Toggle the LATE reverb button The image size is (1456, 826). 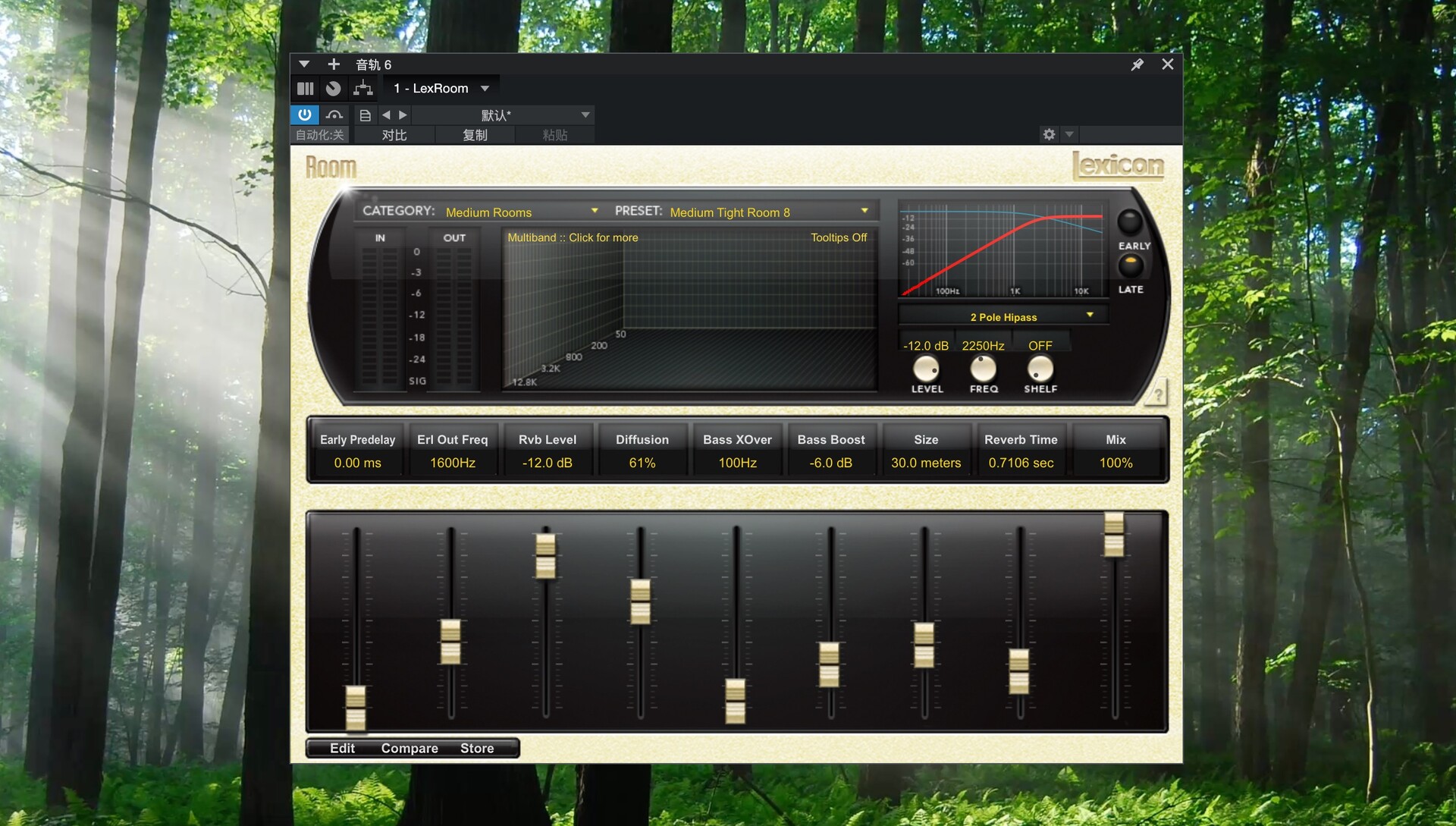(1130, 266)
